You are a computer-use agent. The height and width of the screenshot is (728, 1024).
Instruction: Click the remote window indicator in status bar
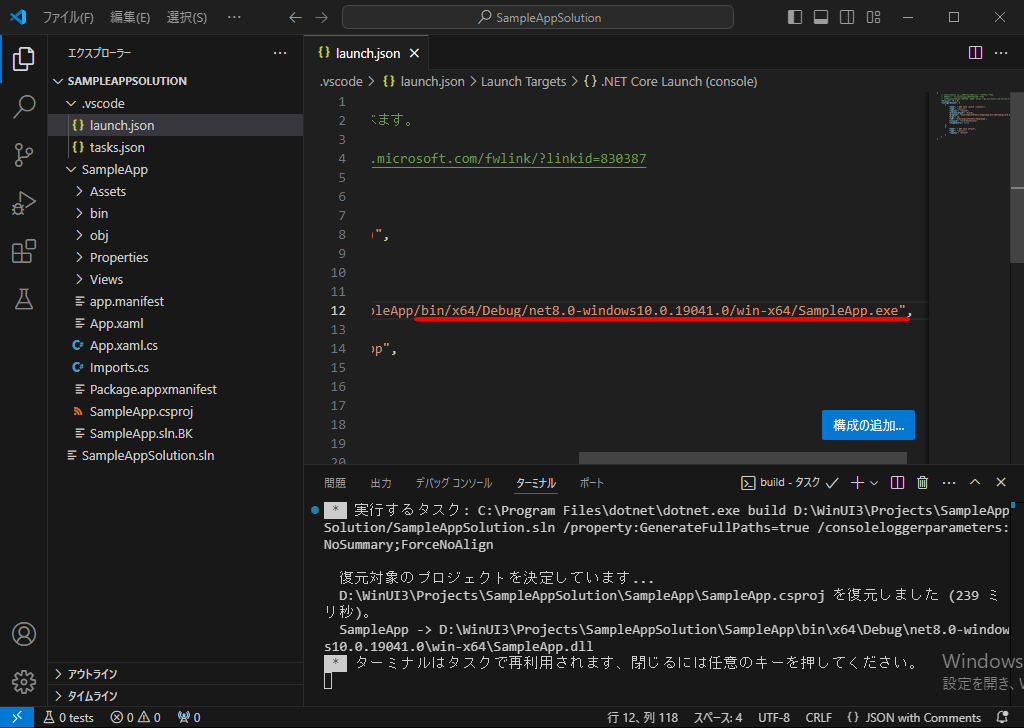[17, 717]
